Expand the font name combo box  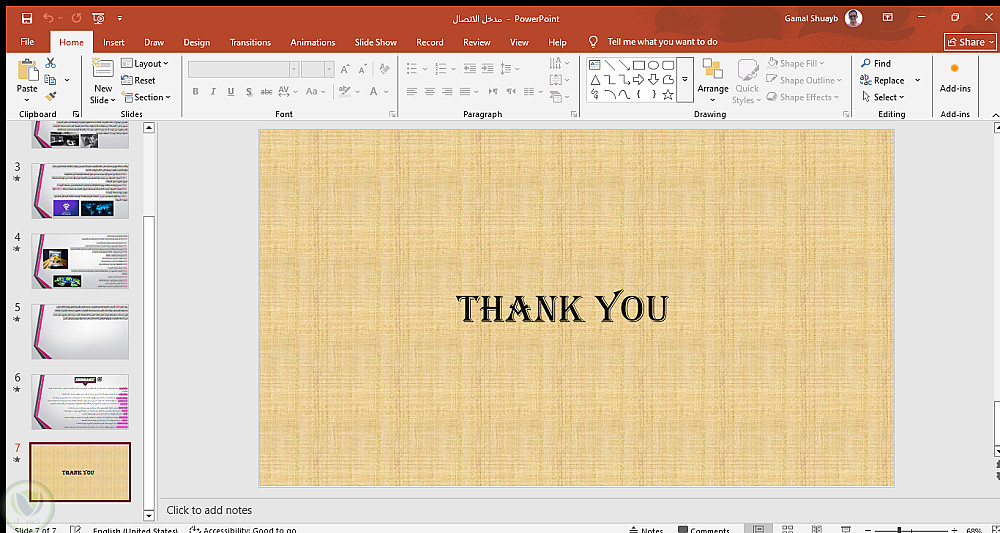pos(294,69)
